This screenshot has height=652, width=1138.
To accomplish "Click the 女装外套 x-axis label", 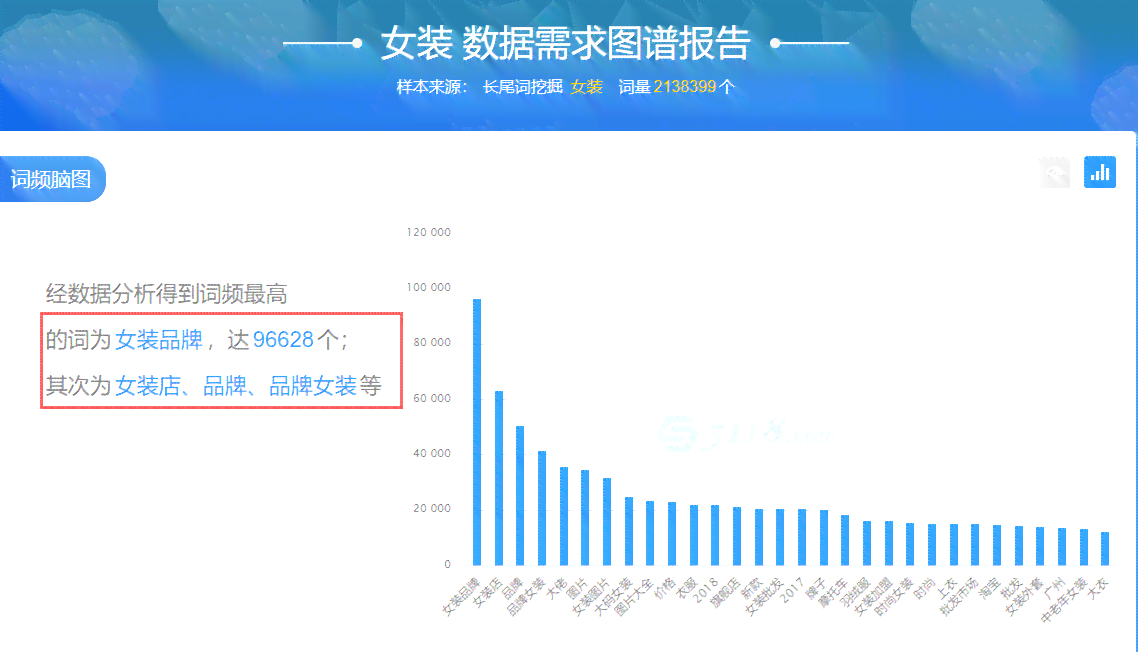I will point(1024,595).
